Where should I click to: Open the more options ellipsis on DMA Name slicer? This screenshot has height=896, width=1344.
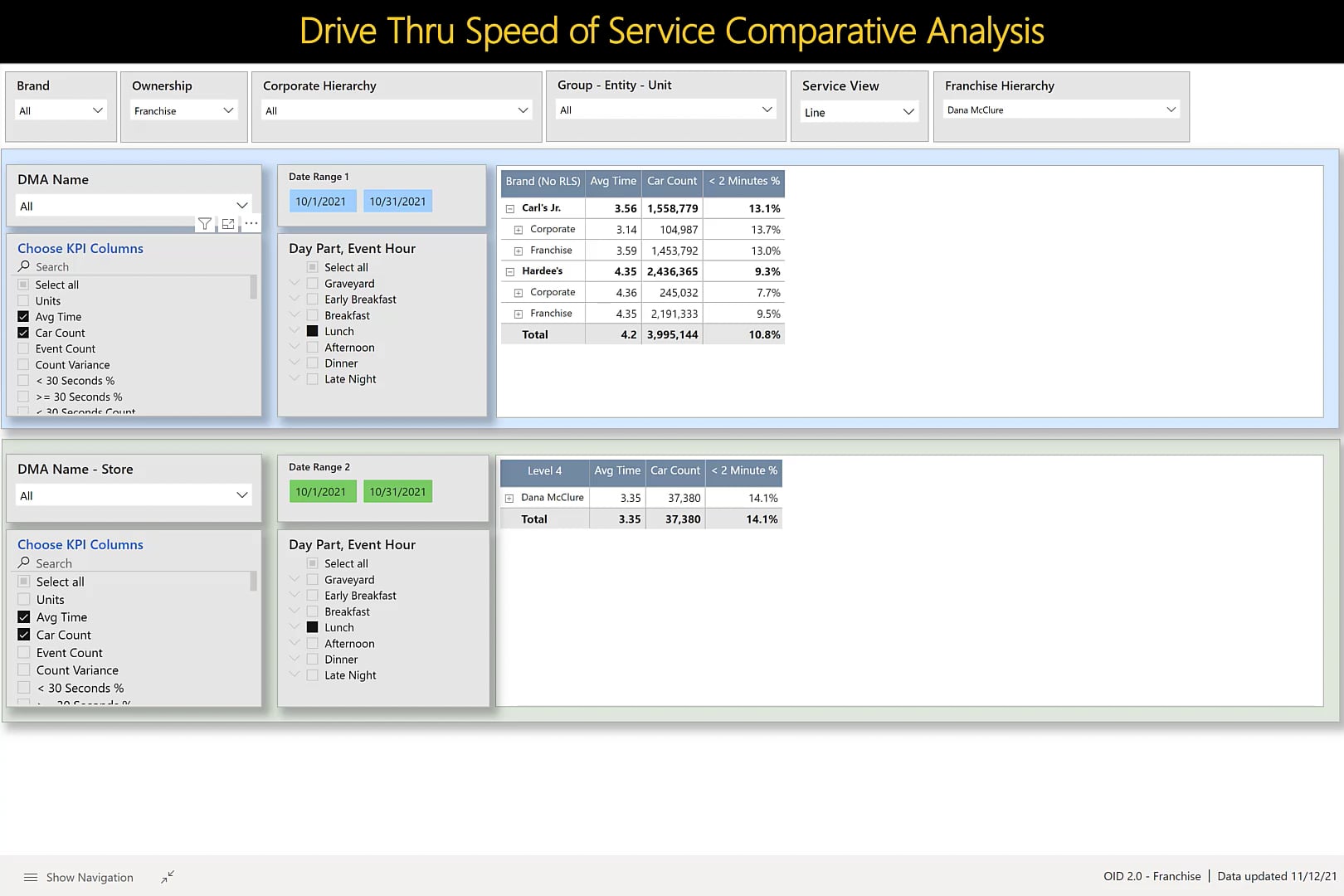pyautogui.click(x=251, y=223)
